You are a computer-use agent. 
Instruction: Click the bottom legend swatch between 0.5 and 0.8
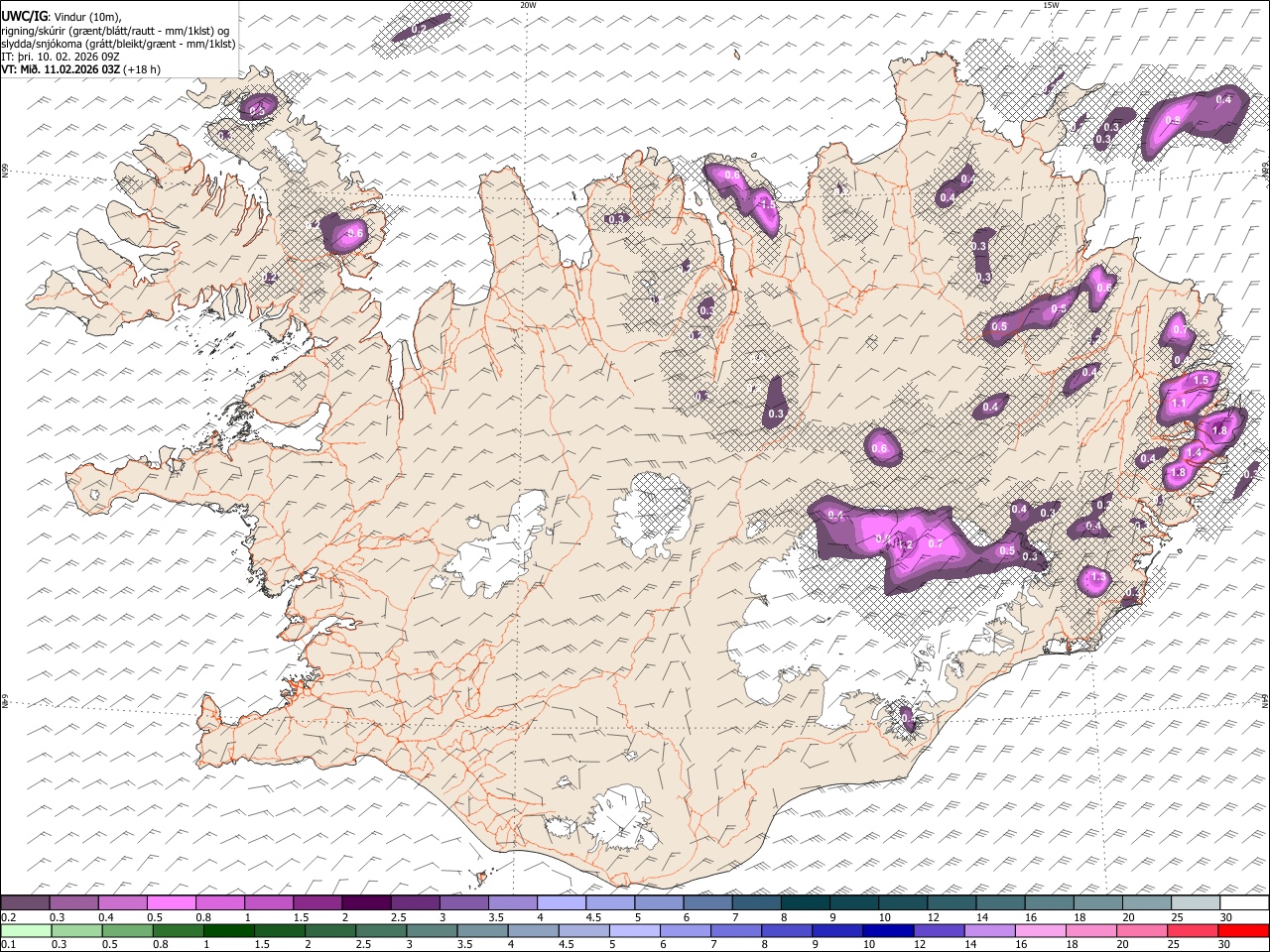click(126, 931)
